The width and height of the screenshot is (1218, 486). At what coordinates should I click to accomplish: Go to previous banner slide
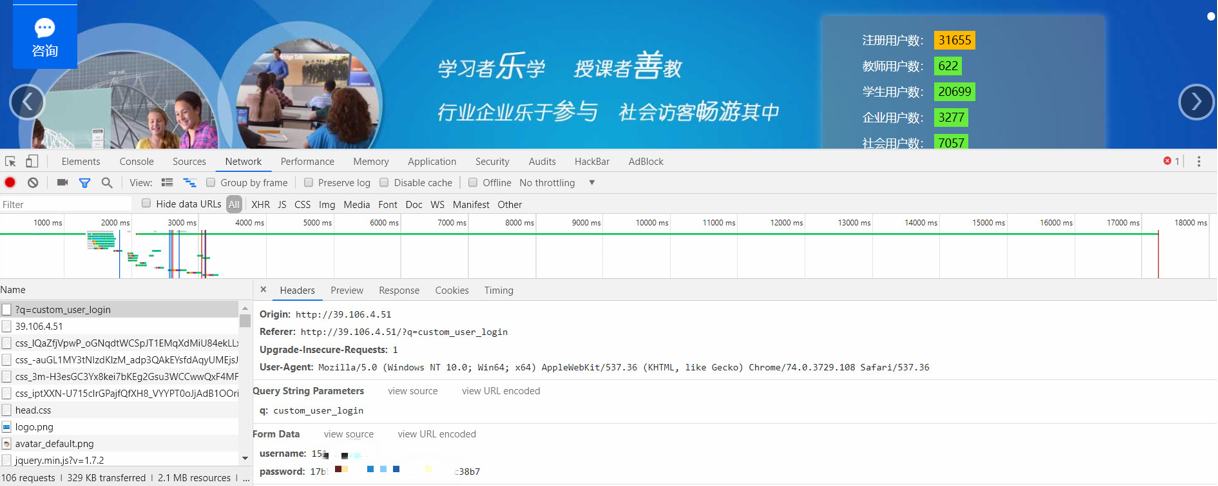pos(27,102)
